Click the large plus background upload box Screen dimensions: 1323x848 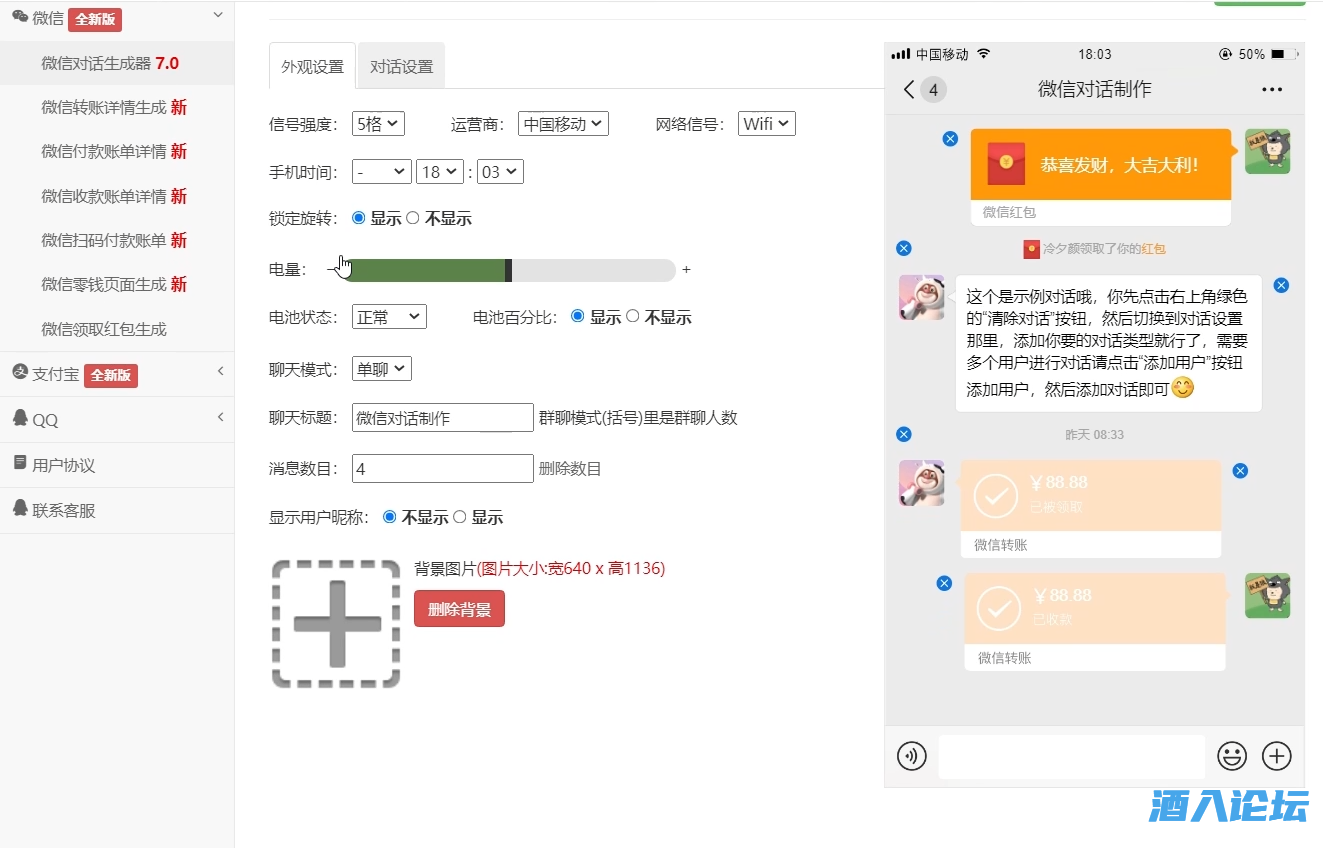click(x=336, y=624)
